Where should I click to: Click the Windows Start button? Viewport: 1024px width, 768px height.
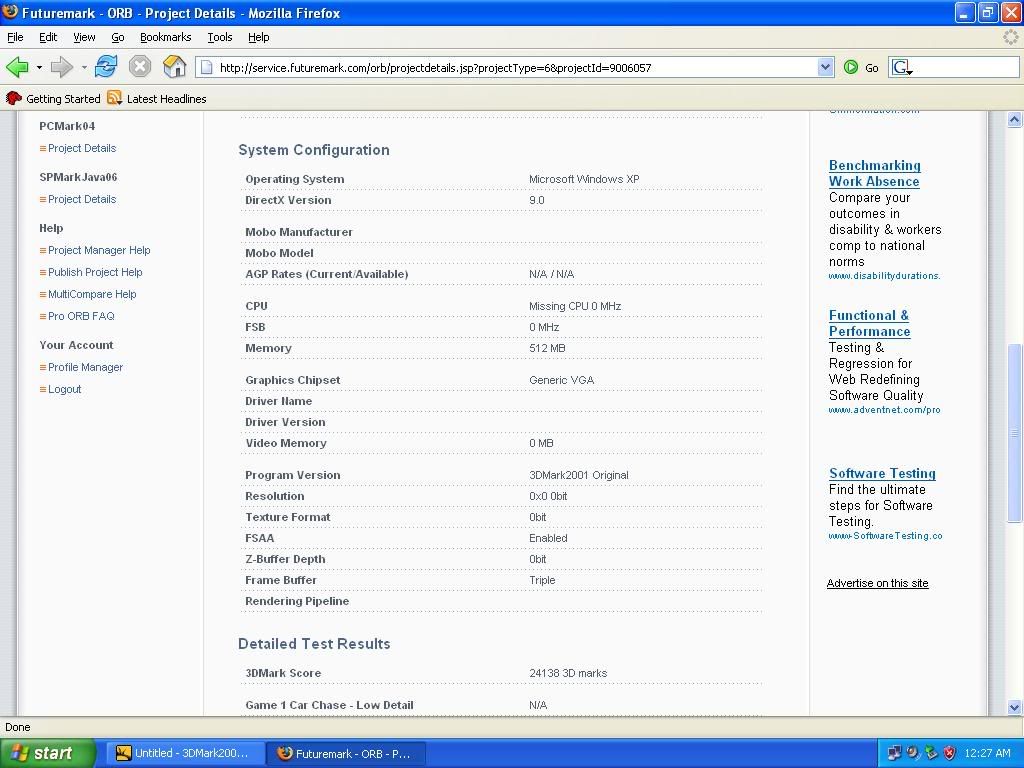[x=47, y=753]
